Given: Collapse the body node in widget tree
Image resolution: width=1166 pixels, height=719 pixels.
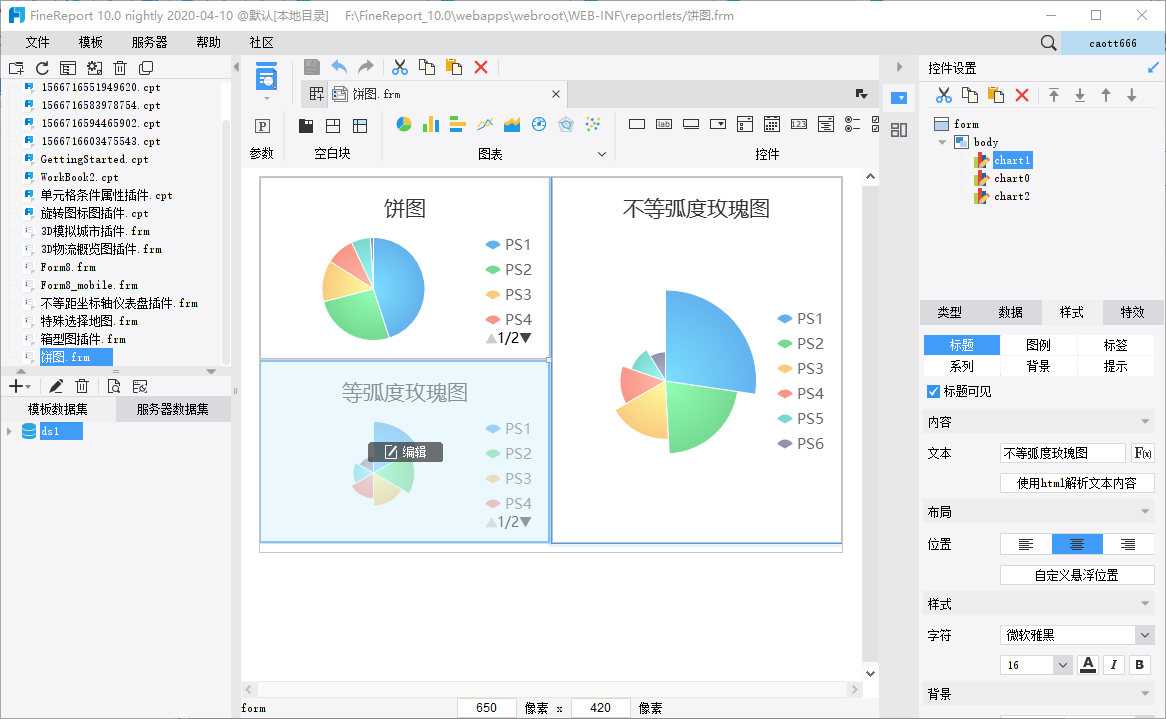Looking at the screenshot, I should click(x=942, y=142).
